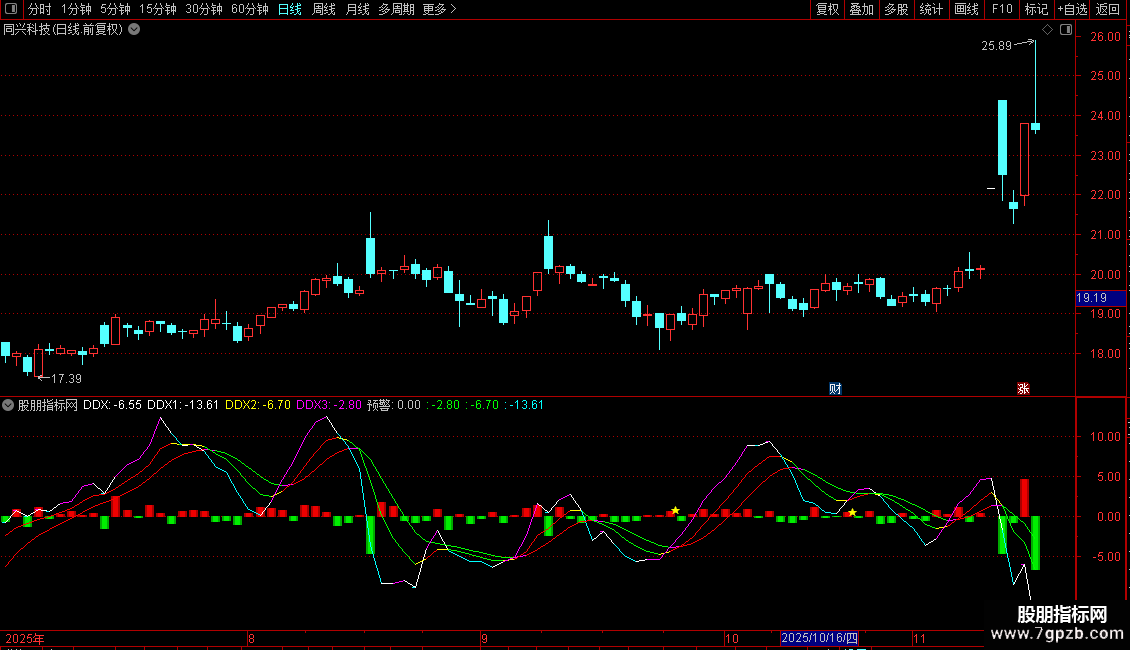The width and height of the screenshot is (1130, 650).
Task: Click the 叠加 overlay button
Action: (862, 9)
